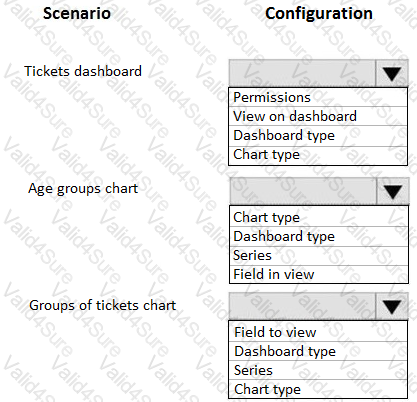
Task: Click the Tickets dashboard empty selection field
Action: (302, 73)
